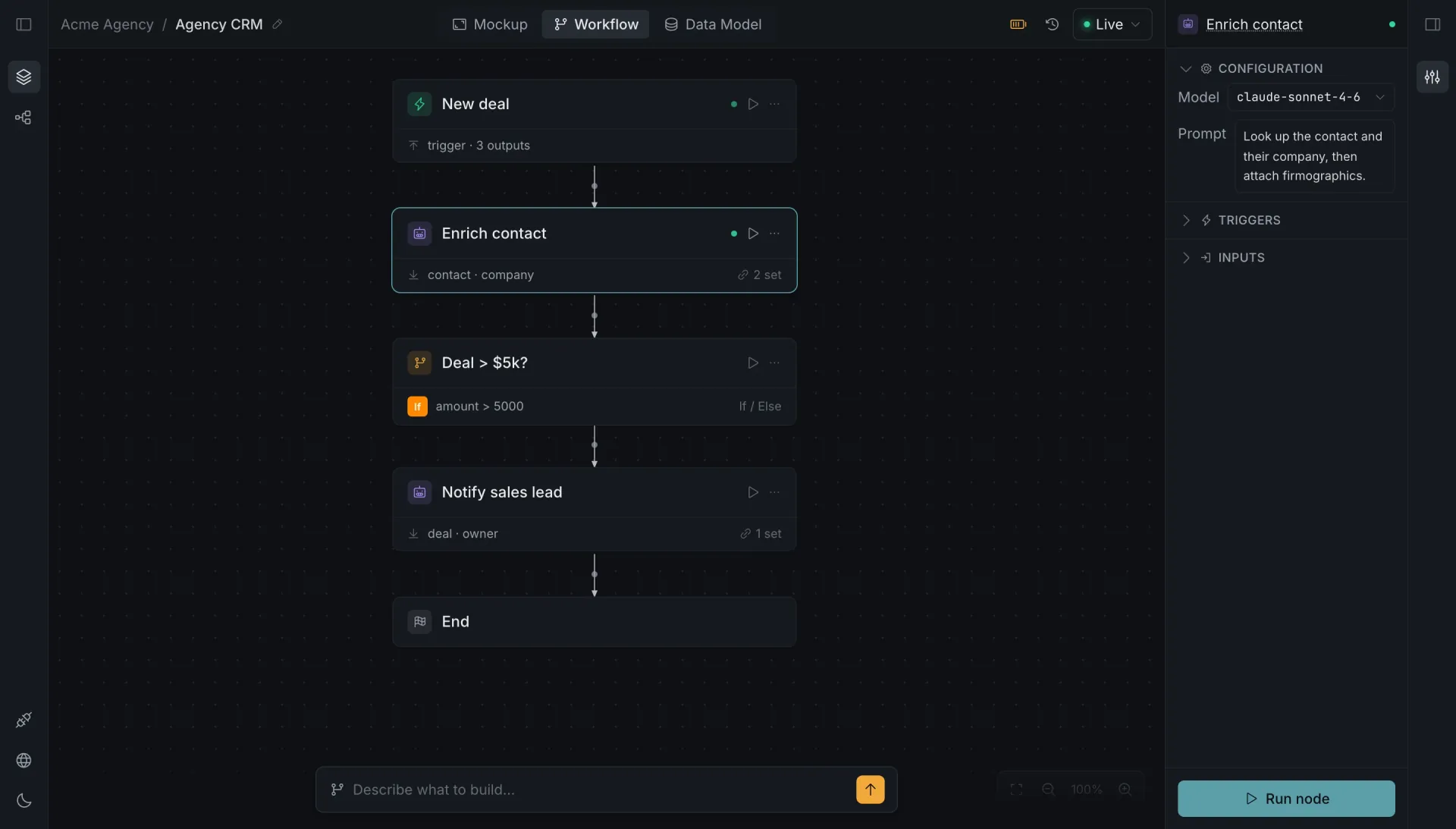
Task: Click the branch icon in prompt bar
Action: click(337, 790)
